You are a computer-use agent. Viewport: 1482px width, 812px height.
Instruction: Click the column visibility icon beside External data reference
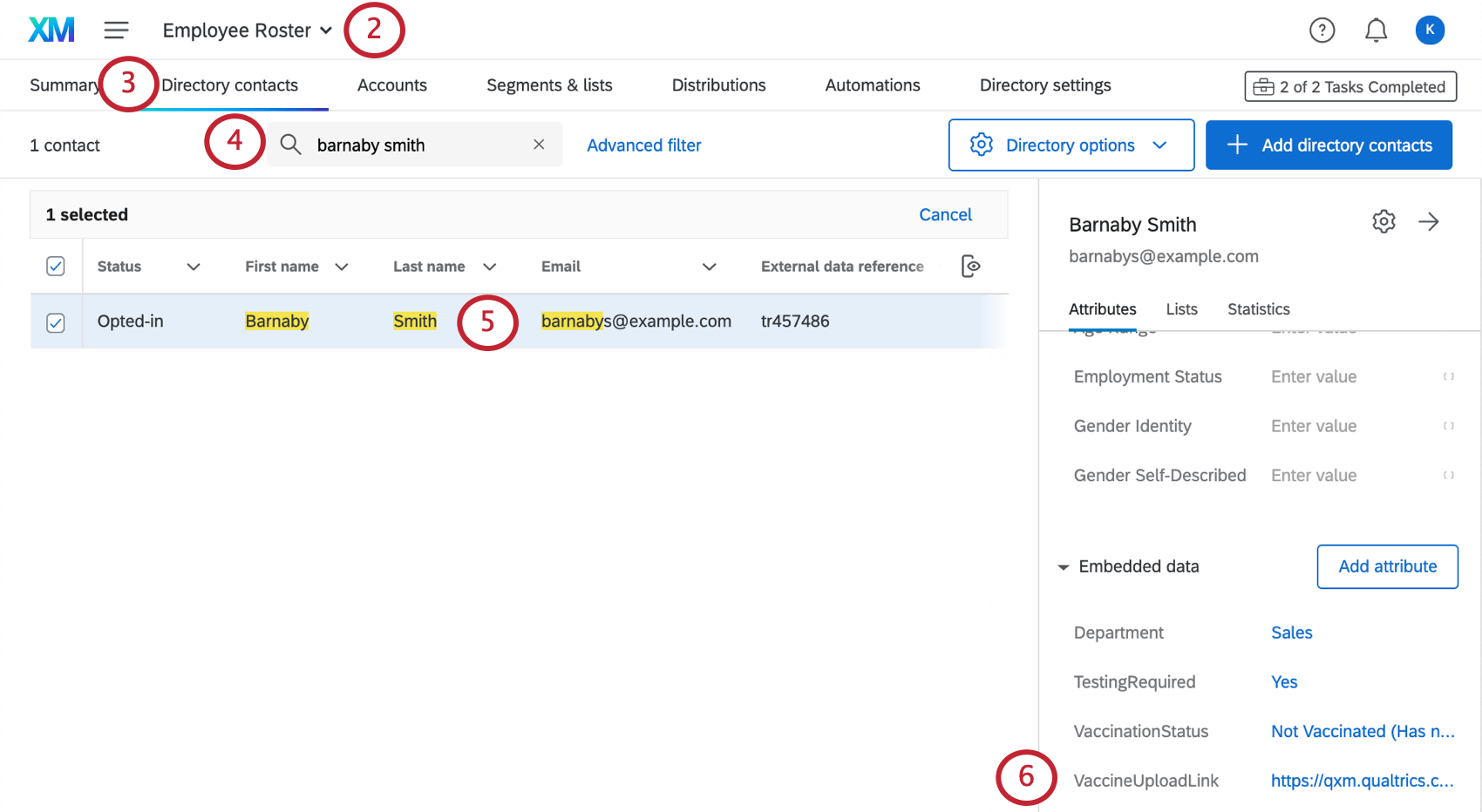969,266
